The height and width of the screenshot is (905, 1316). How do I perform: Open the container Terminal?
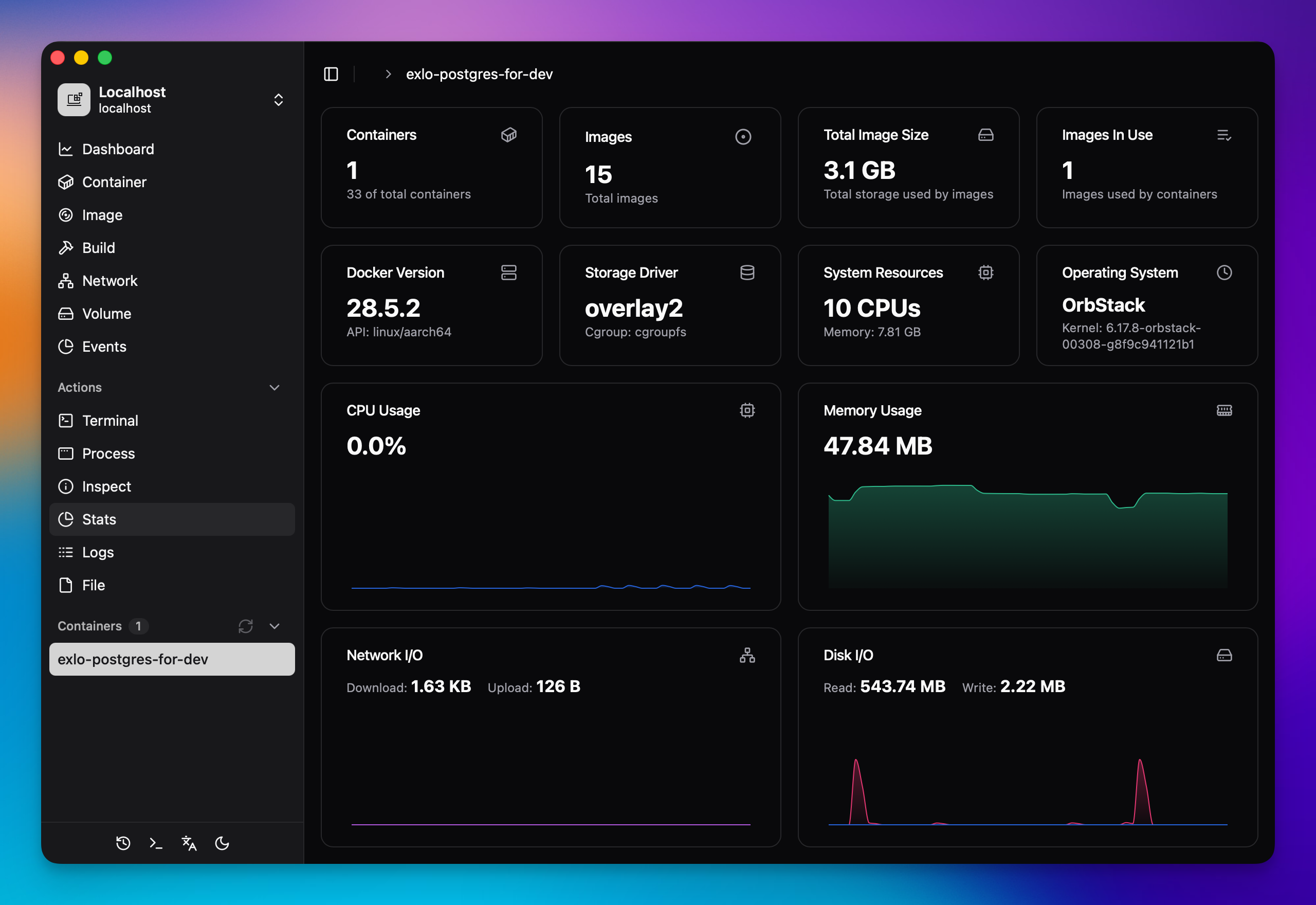click(111, 420)
